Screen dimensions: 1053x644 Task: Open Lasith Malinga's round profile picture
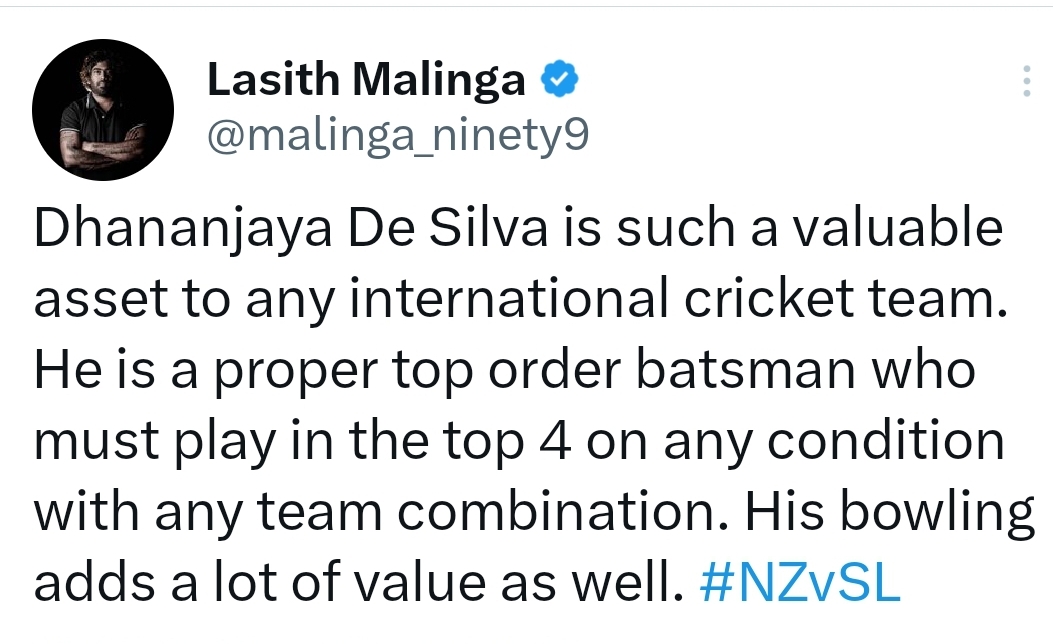click(x=103, y=109)
